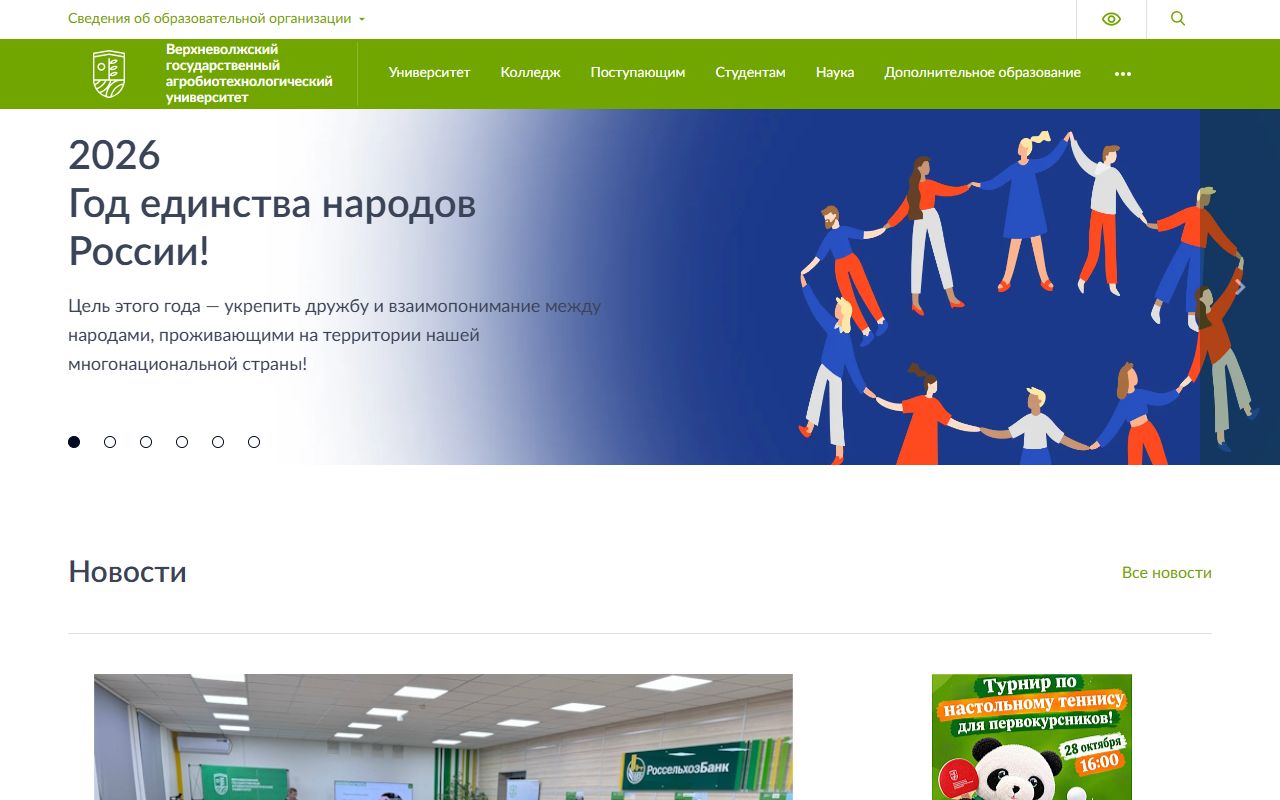Viewport: 1280px width, 800px height.
Task: Open Дополнительное образование menu
Action: [982, 72]
